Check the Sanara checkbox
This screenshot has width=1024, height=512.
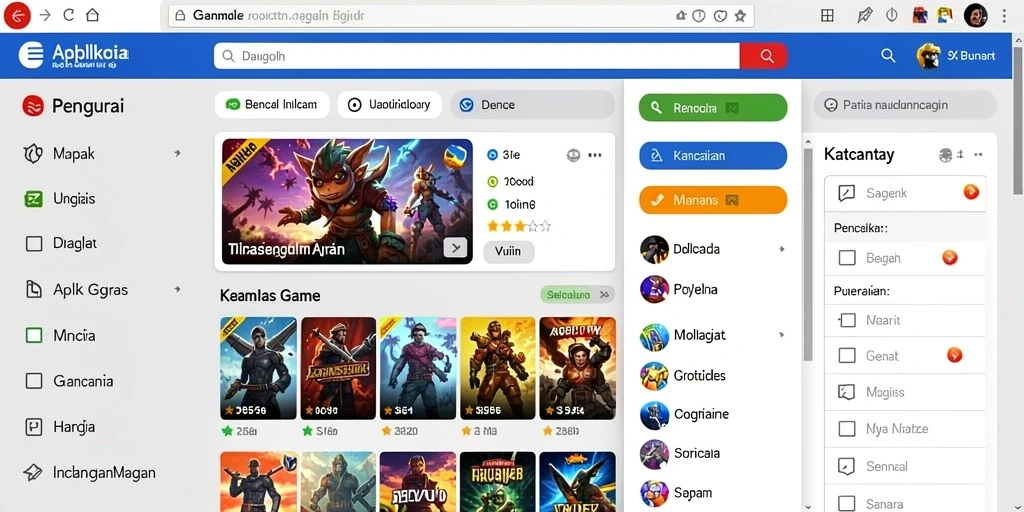pyautogui.click(x=846, y=504)
